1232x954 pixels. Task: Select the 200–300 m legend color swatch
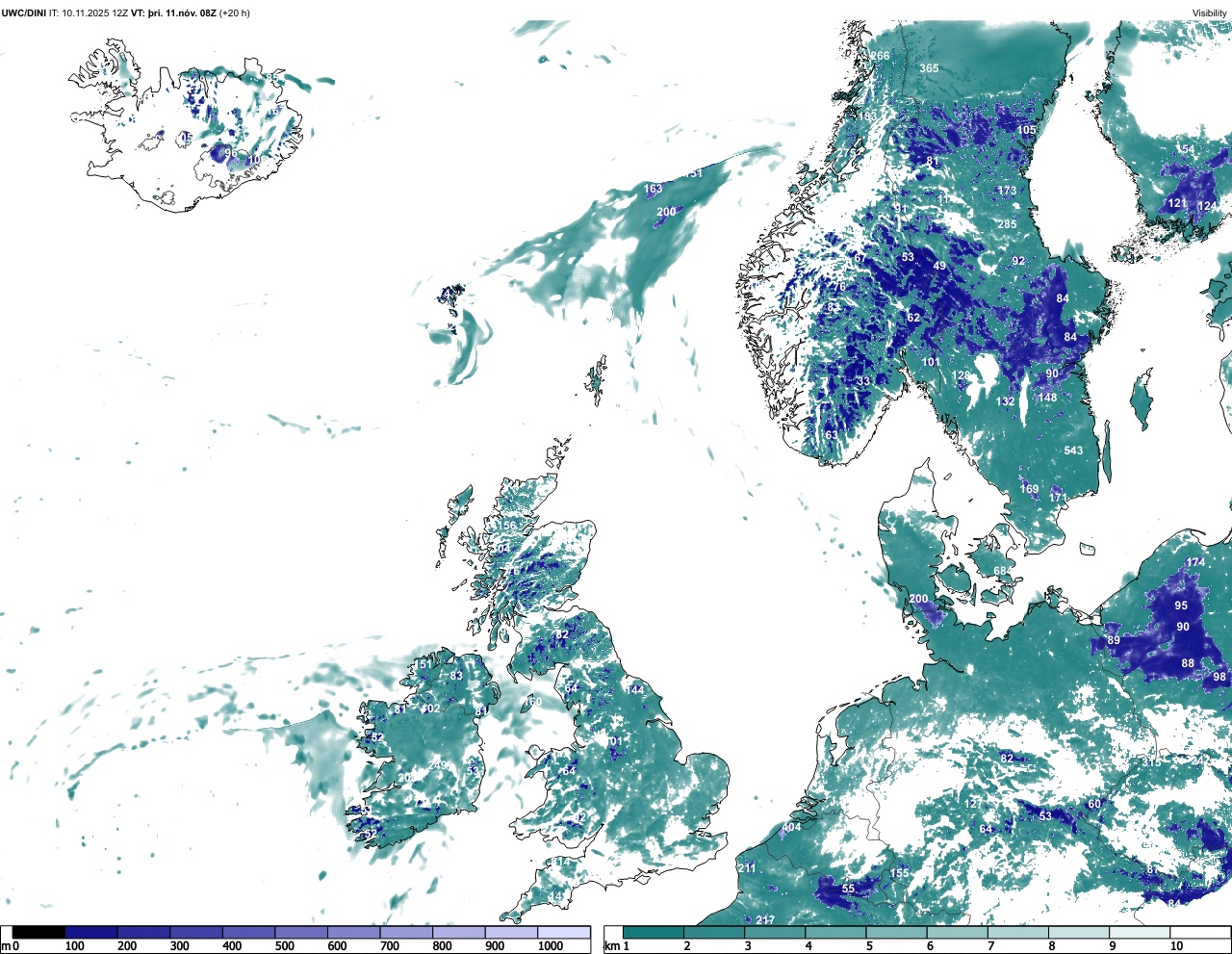[144, 932]
